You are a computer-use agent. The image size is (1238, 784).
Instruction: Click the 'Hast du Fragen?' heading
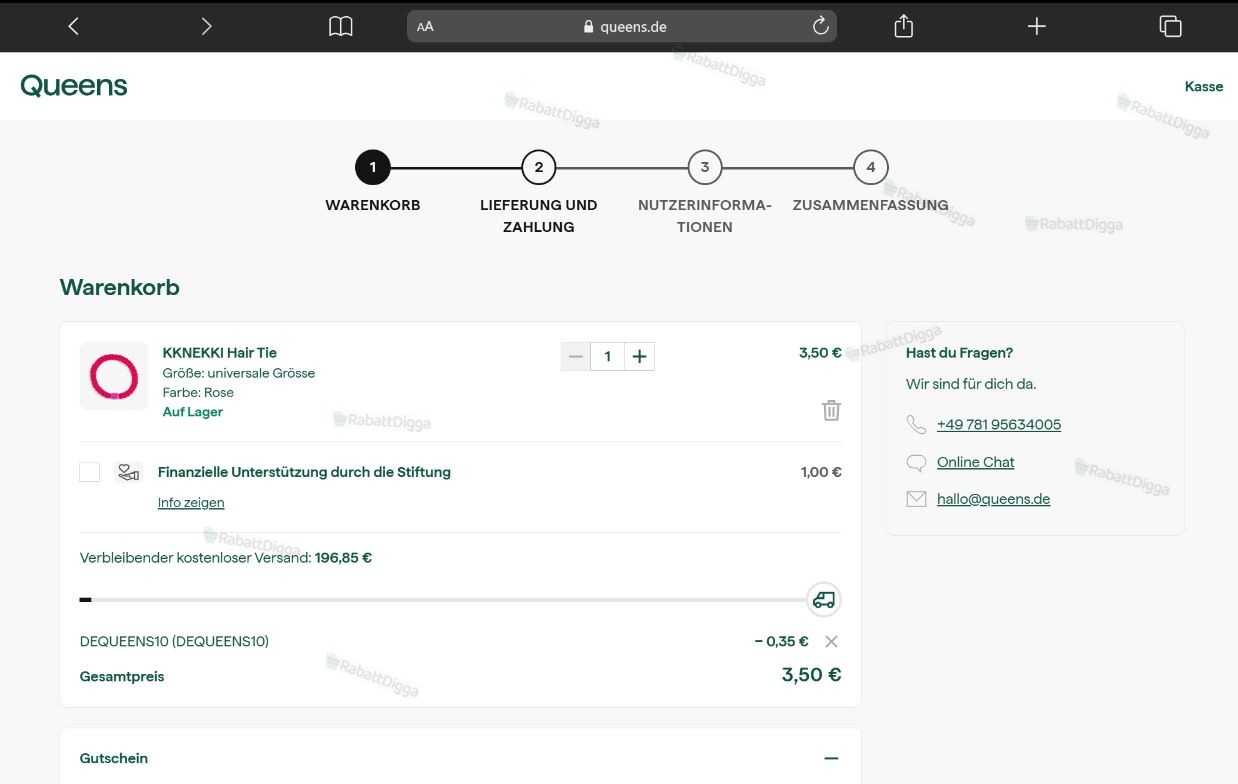pyautogui.click(x=960, y=352)
